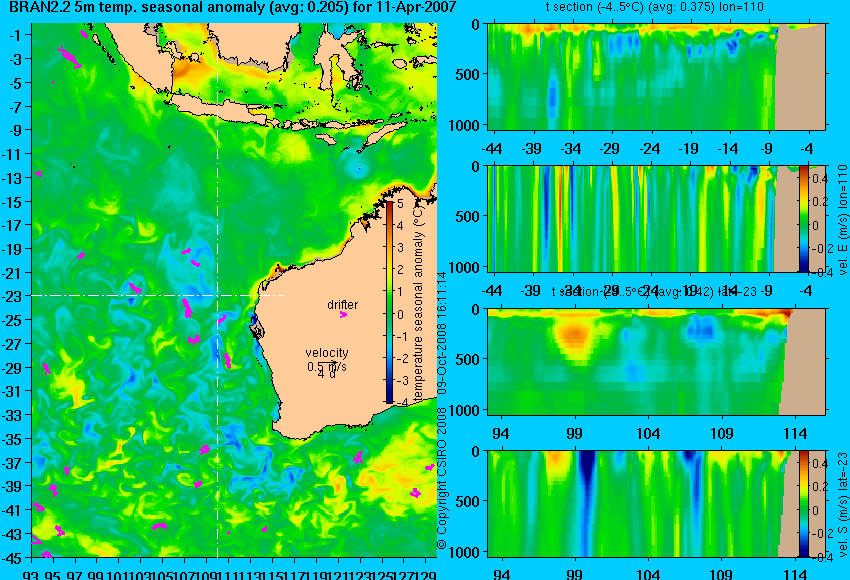Click the value 5 on the temperature anomaly colorbar

click(400, 204)
